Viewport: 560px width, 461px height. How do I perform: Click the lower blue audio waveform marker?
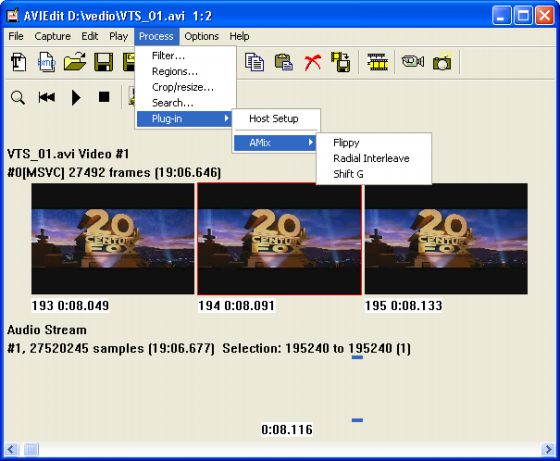(x=357, y=420)
